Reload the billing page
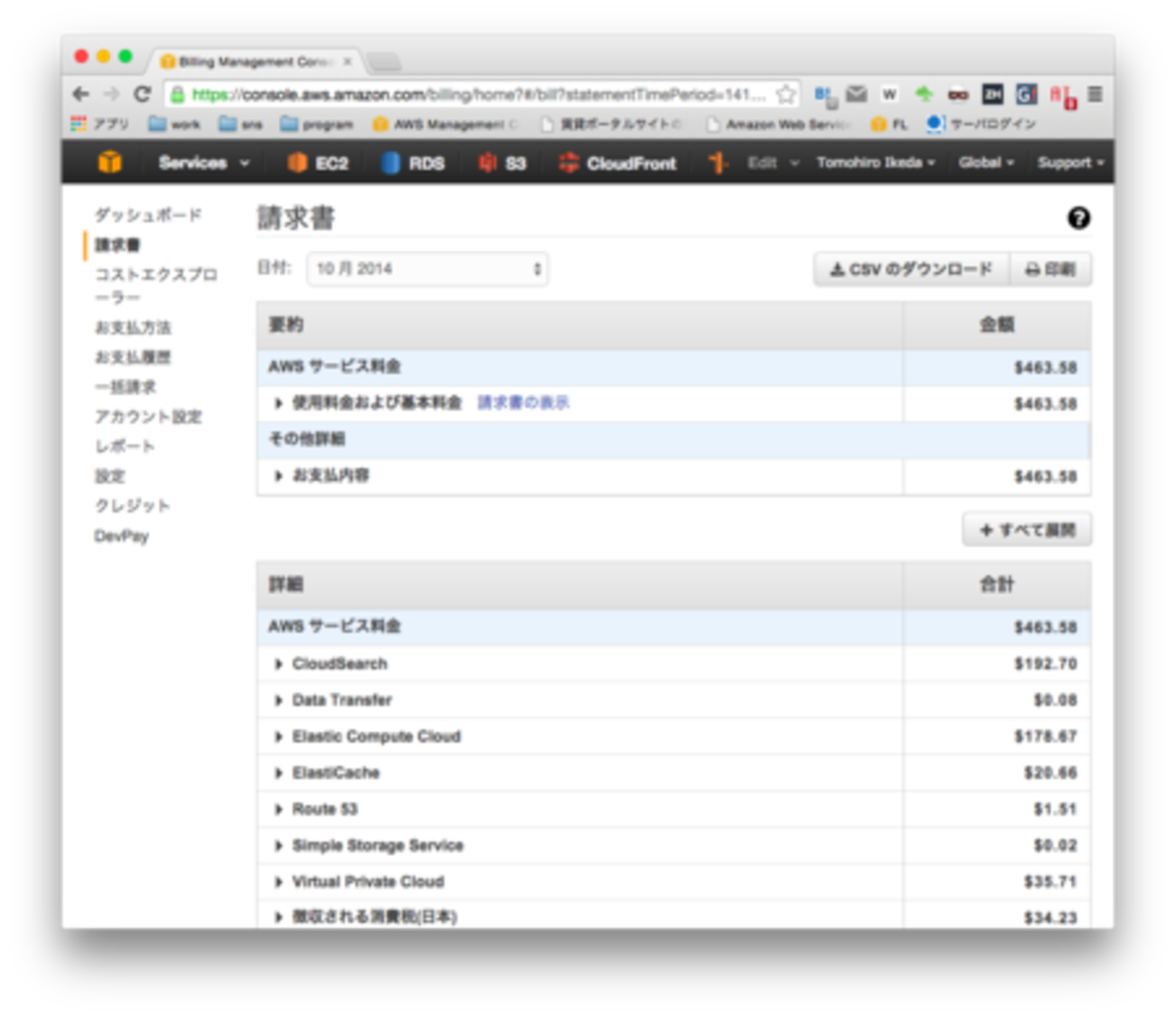This screenshot has height=1017, width=1176. pos(142,94)
